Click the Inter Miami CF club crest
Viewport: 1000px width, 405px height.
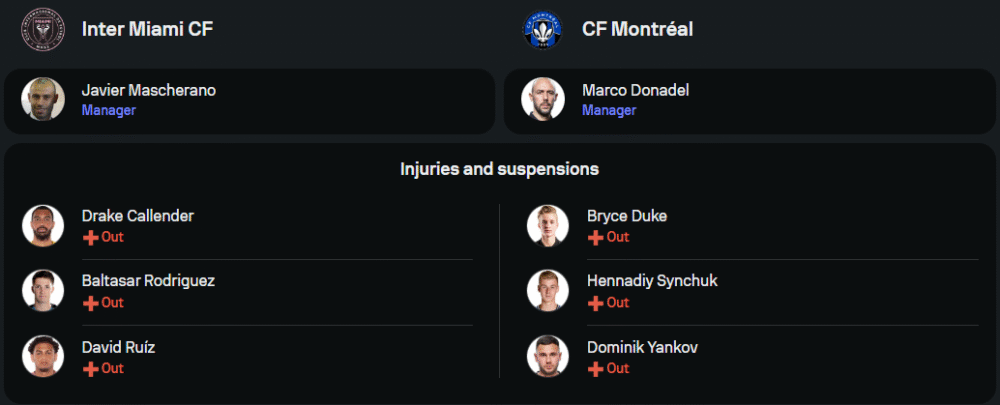click(x=42, y=29)
